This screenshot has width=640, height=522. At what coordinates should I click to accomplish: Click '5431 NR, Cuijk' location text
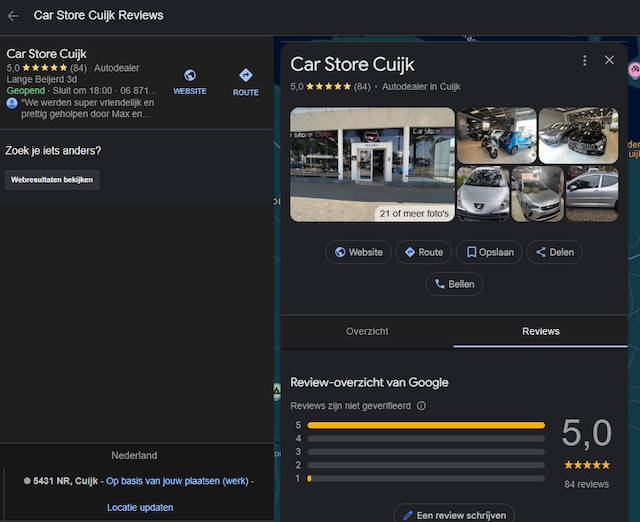(x=65, y=481)
